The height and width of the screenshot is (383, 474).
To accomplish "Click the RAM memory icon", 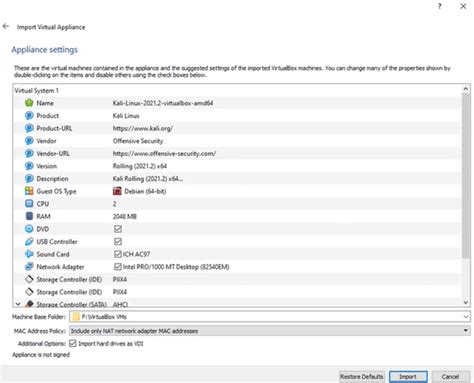I will 29,216.
